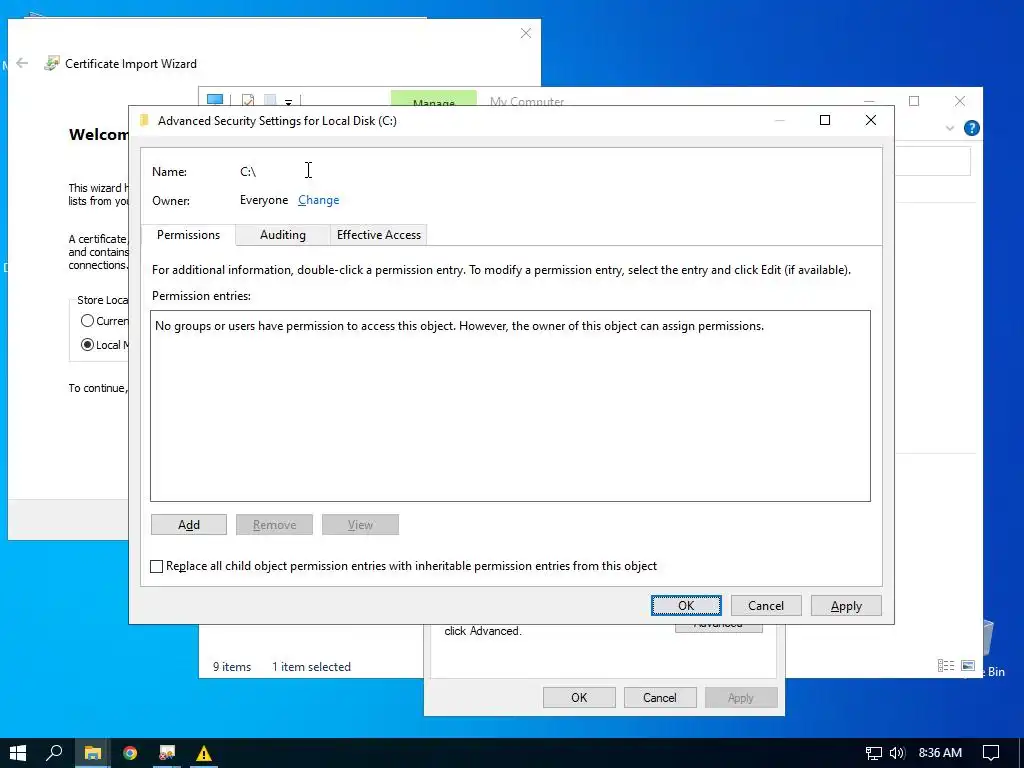
Task: Click the empty permission entries message text
Action: (x=459, y=325)
